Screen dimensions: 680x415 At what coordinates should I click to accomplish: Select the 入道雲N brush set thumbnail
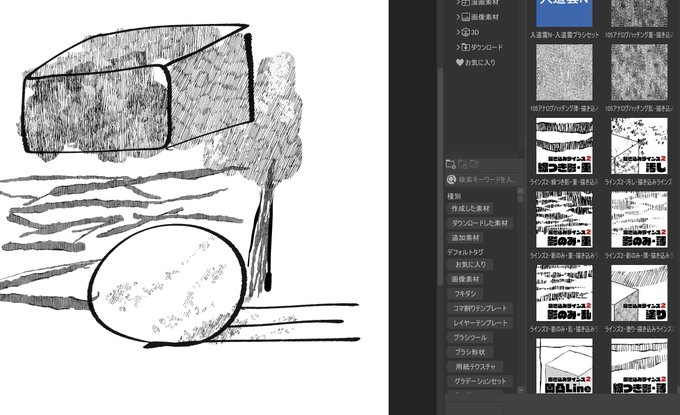564,13
